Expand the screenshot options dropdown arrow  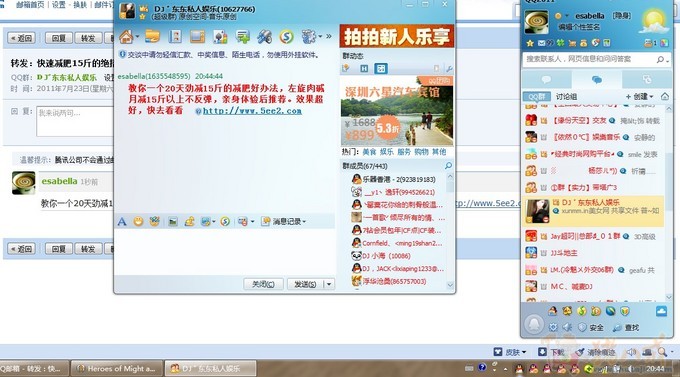tap(214, 222)
